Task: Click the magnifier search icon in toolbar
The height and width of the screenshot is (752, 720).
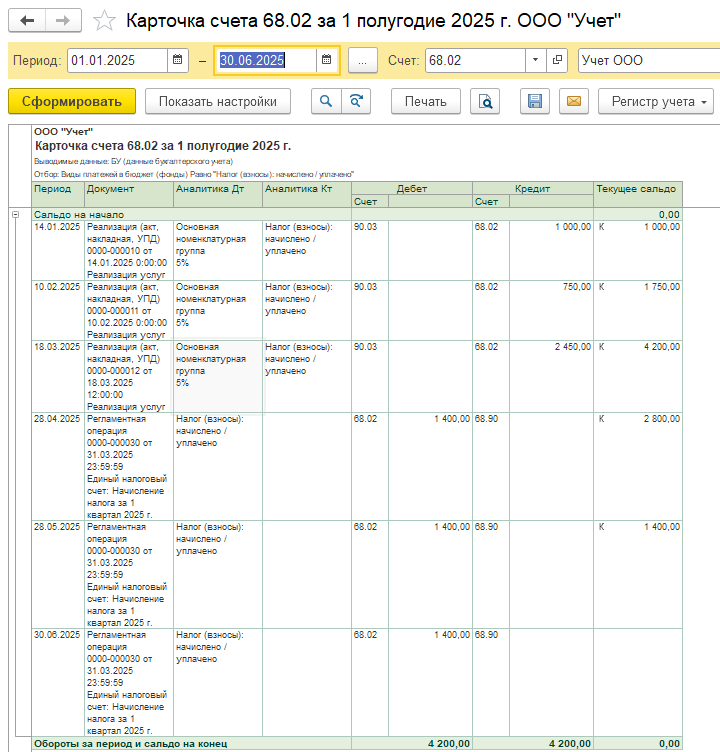Action: tap(325, 101)
